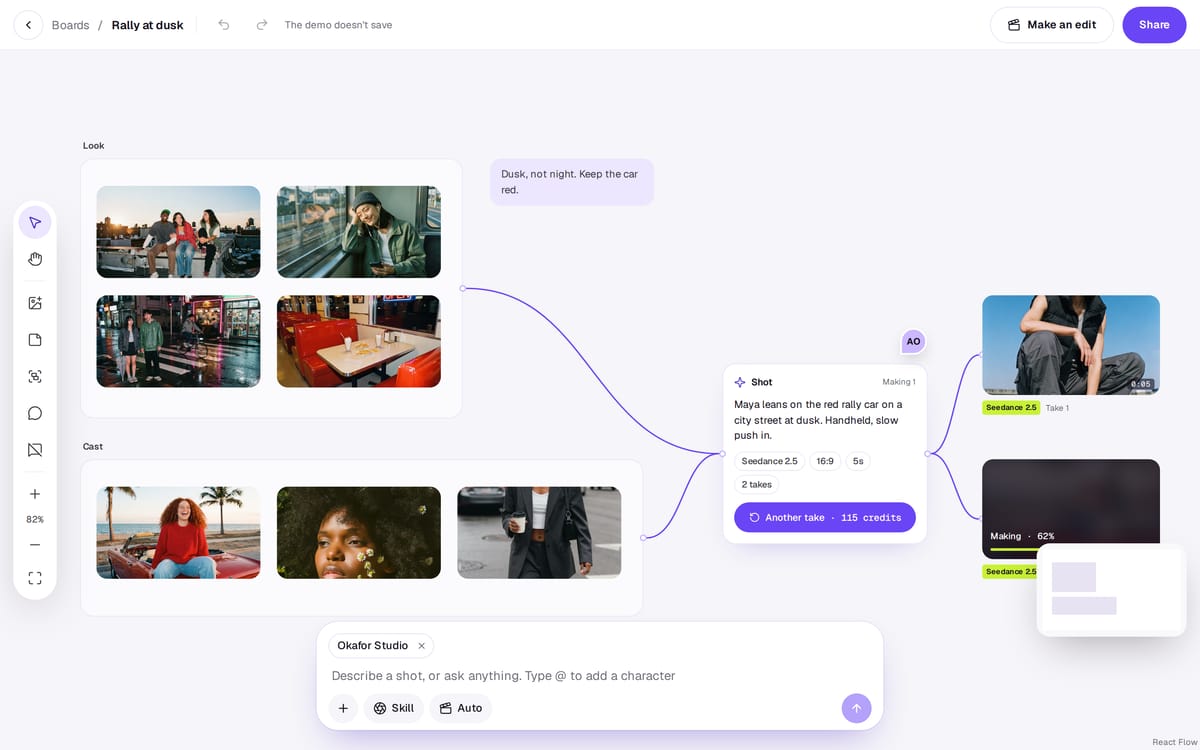Toggle the Auto mode chip
Viewport: 1200px width, 750px height.
click(x=461, y=708)
